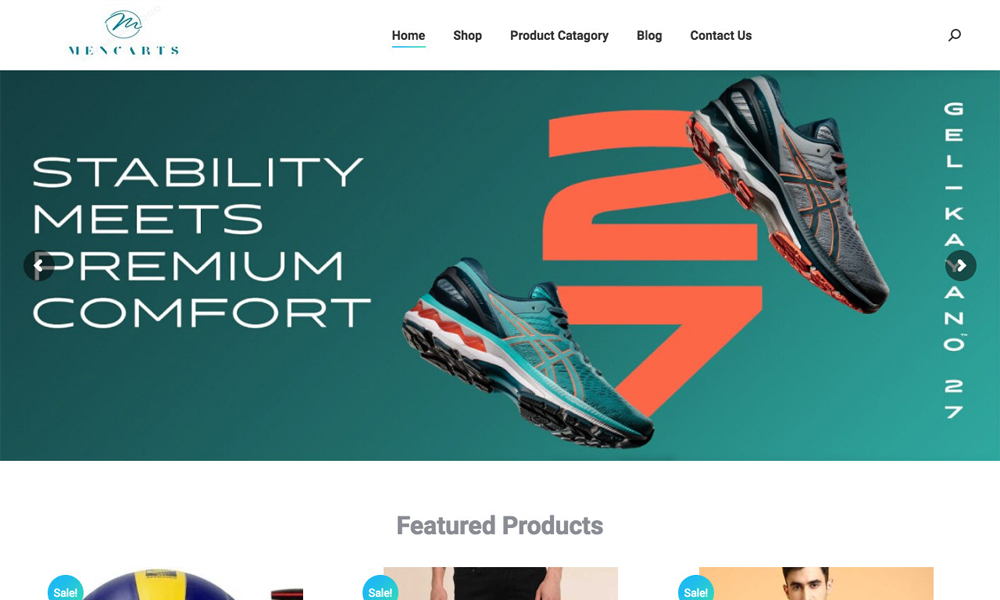Open Product Catagory menu

point(559,36)
